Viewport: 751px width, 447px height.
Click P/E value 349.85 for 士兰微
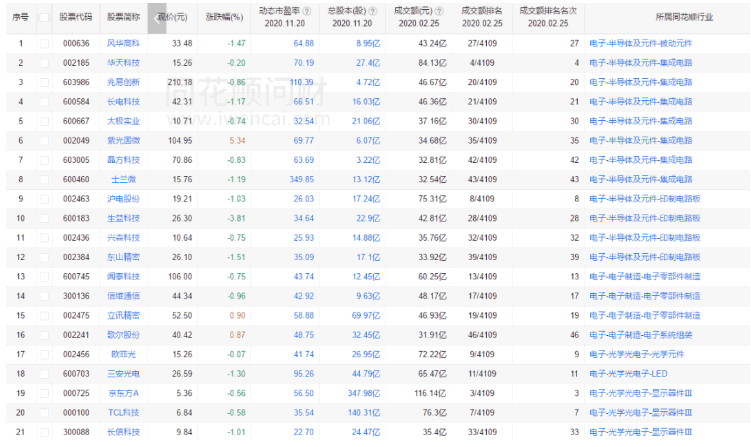pos(302,180)
